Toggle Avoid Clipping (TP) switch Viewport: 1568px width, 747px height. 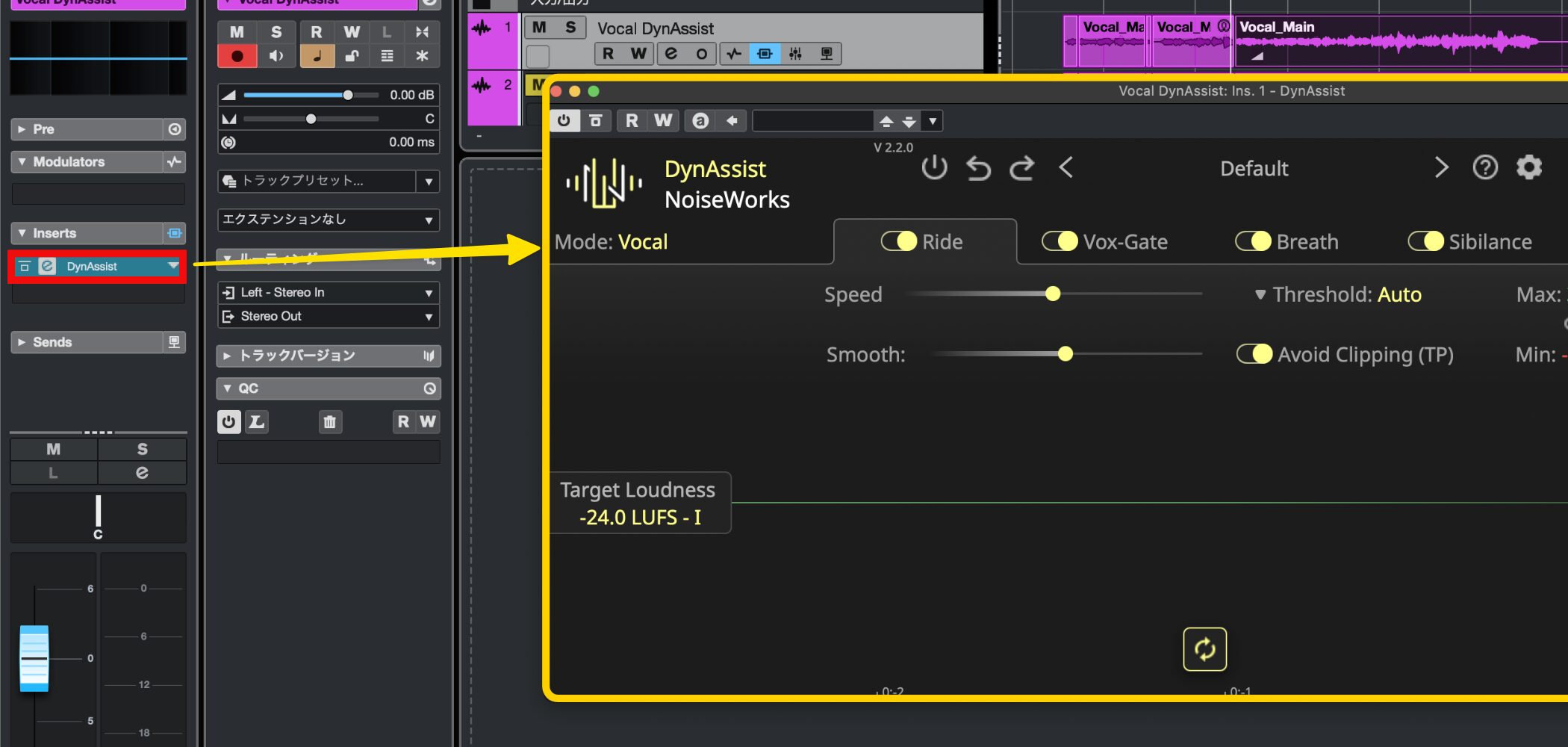(1254, 354)
